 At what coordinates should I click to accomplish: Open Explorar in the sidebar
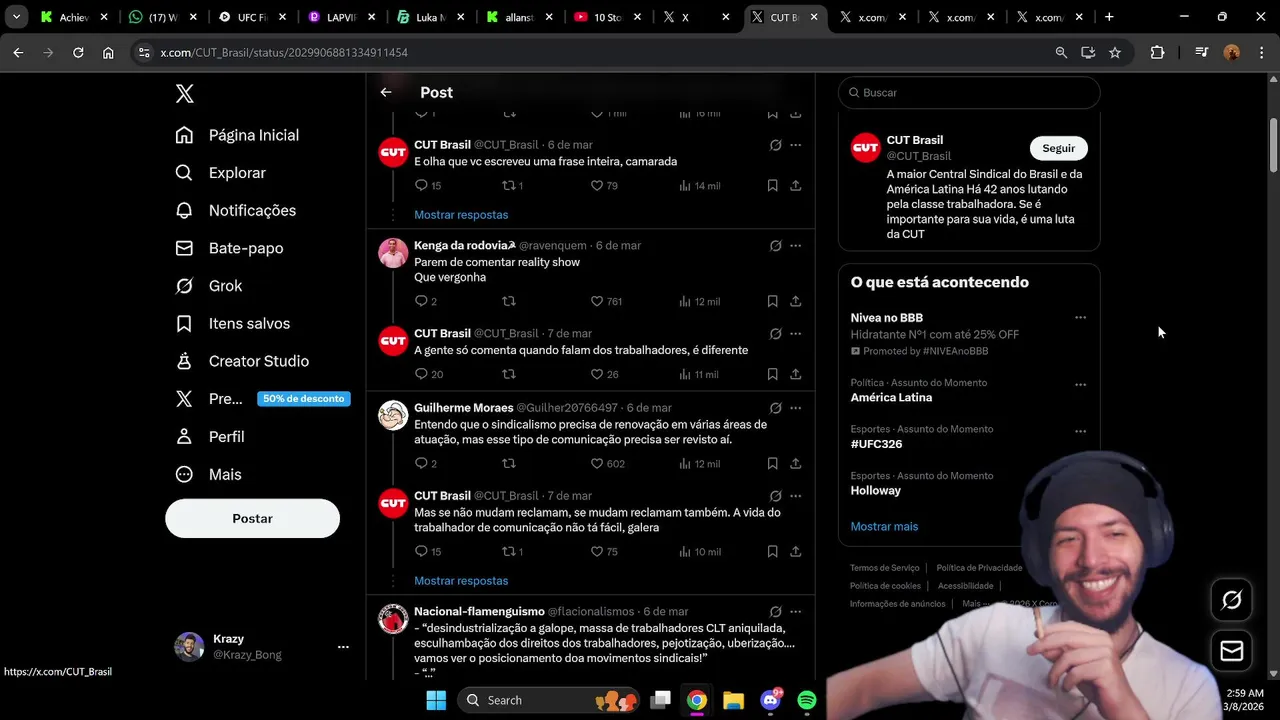pos(220,173)
